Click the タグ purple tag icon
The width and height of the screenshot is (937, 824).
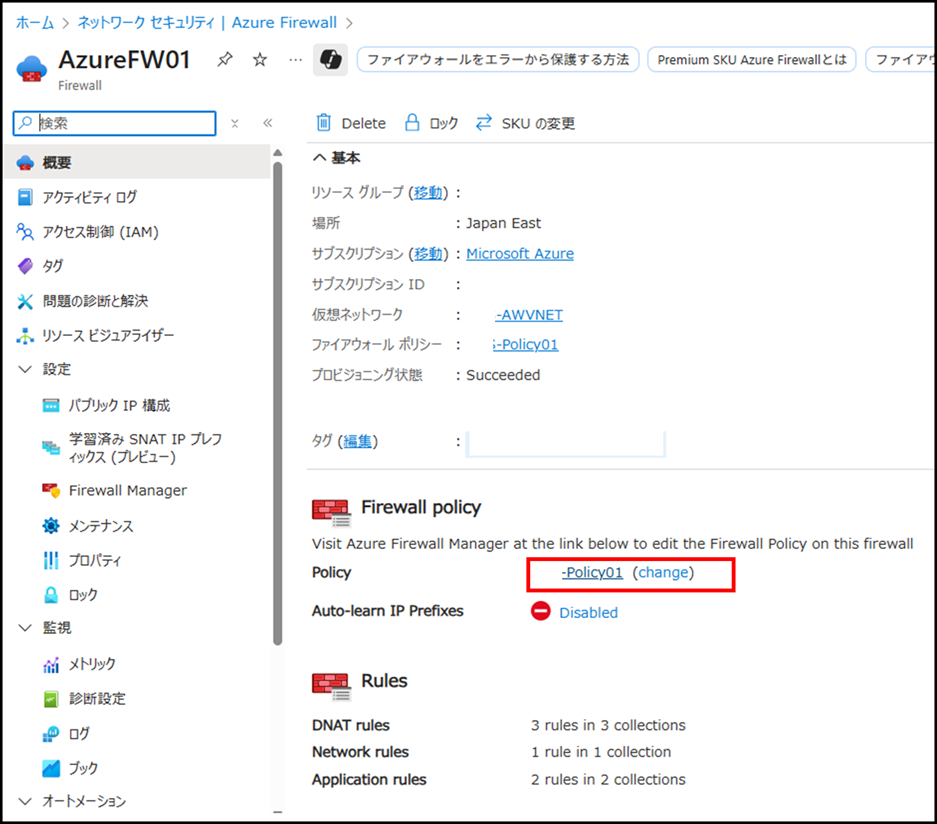(25, 266)
